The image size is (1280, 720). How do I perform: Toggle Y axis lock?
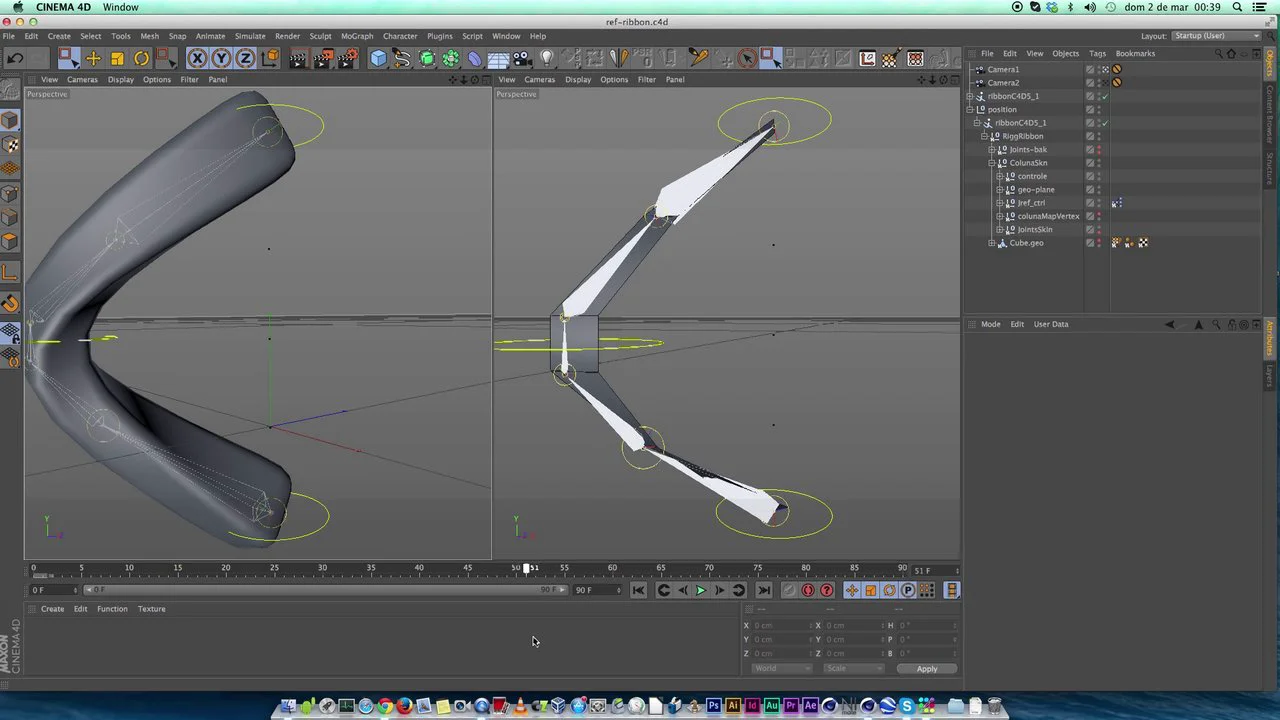click(x=221, y=59)
